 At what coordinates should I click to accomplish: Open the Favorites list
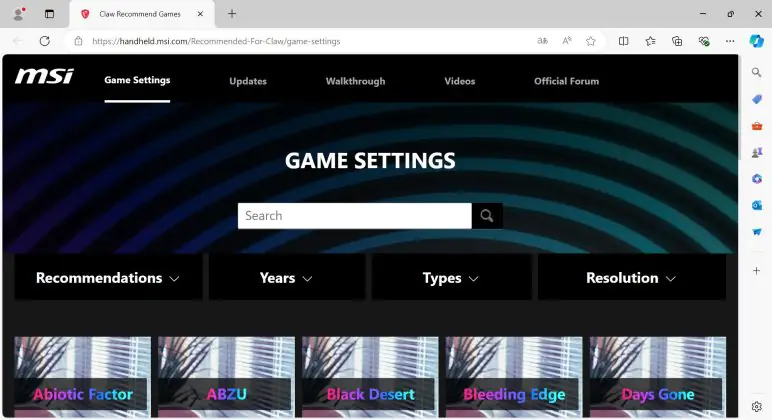coord(650,41)
